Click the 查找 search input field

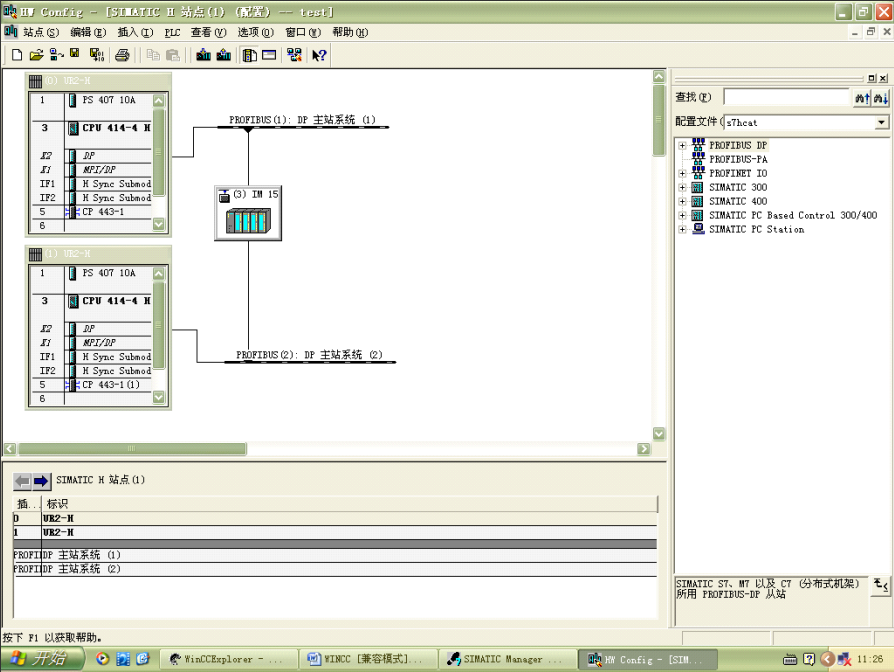click(786, 97)
